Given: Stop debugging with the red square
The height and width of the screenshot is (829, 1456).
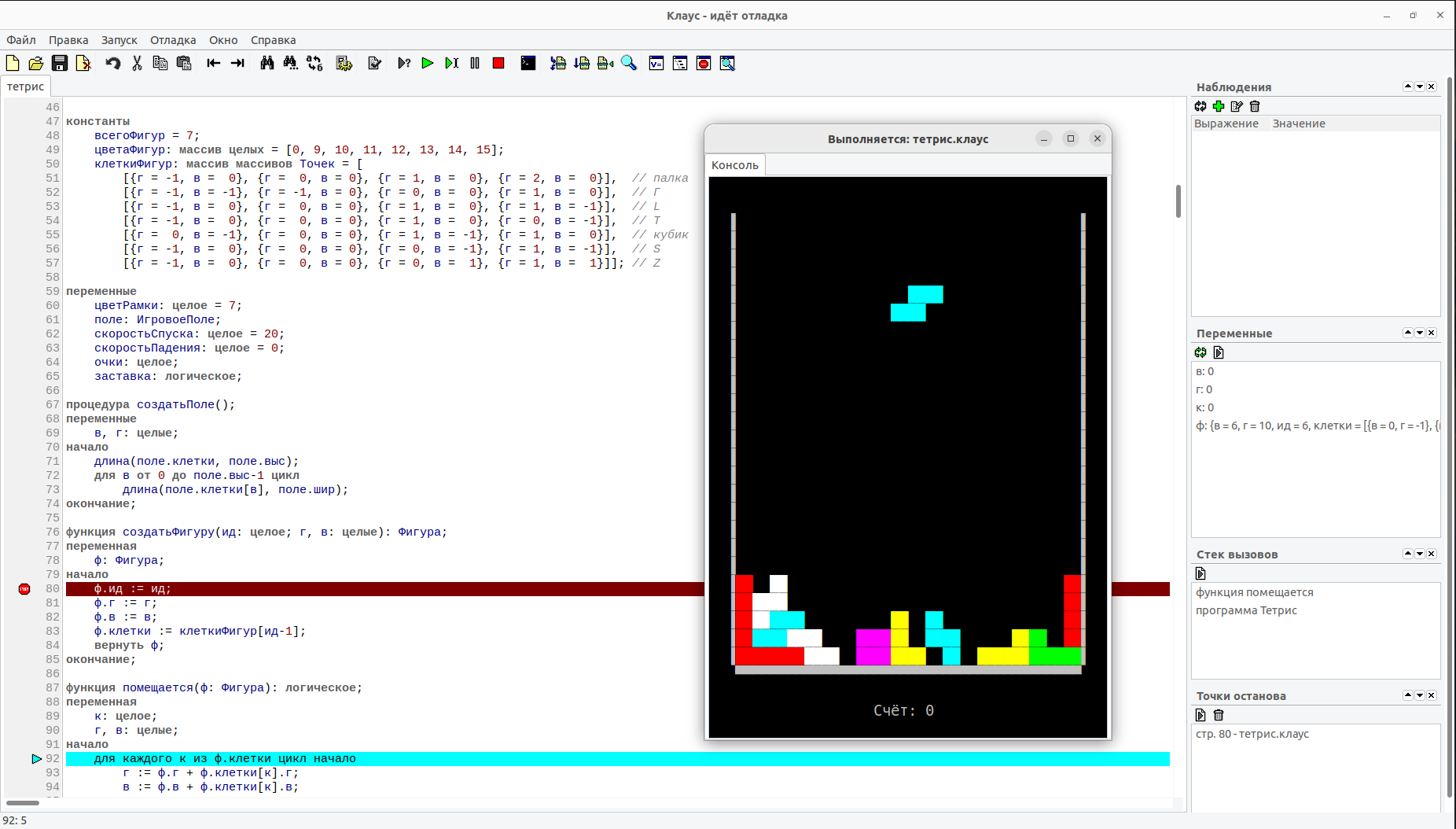Looking at the screenshot, I should coord(498,64).
